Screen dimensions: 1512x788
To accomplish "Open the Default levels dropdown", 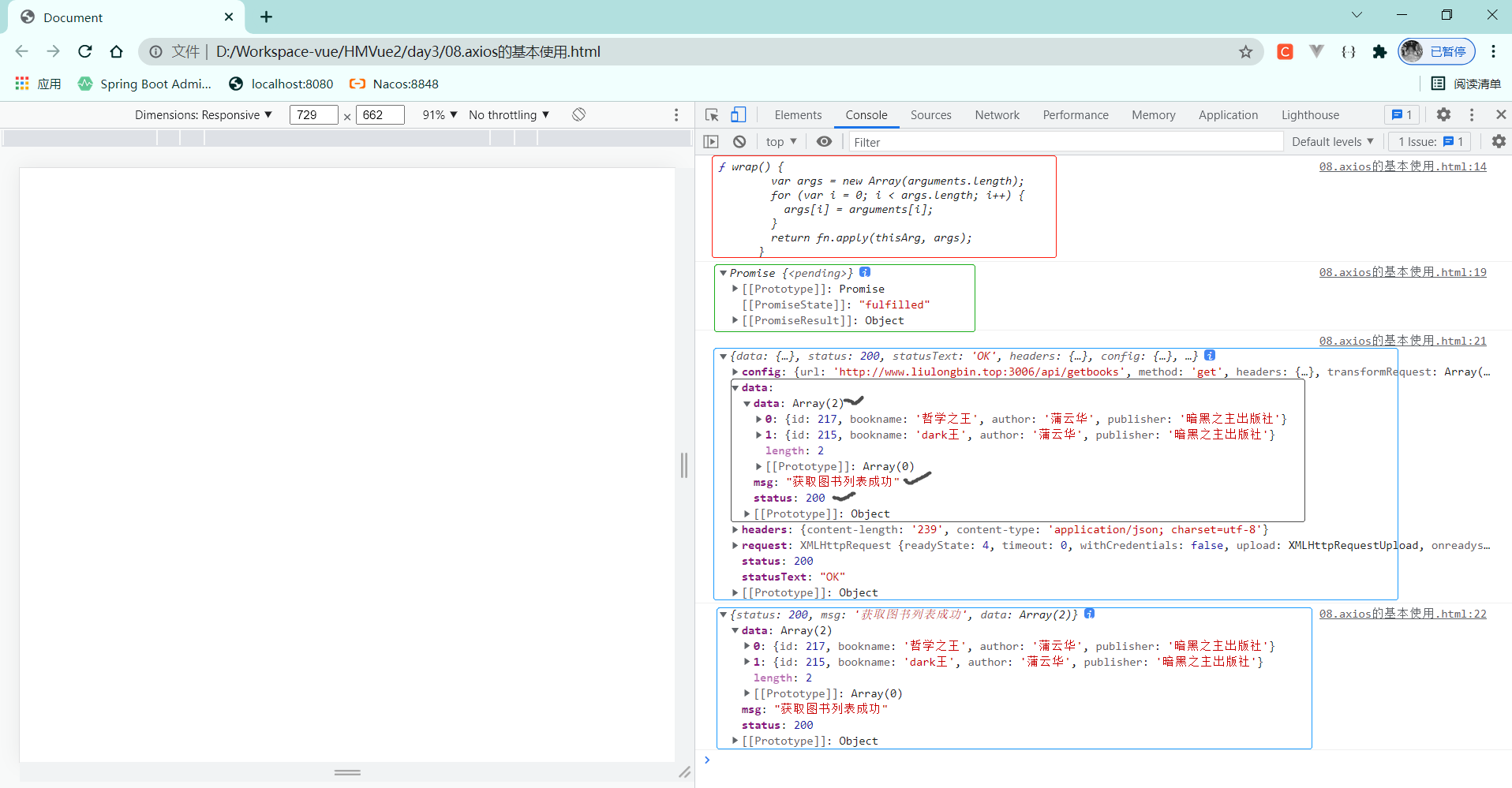I will pyautogui.click(x=1332, y=142).
